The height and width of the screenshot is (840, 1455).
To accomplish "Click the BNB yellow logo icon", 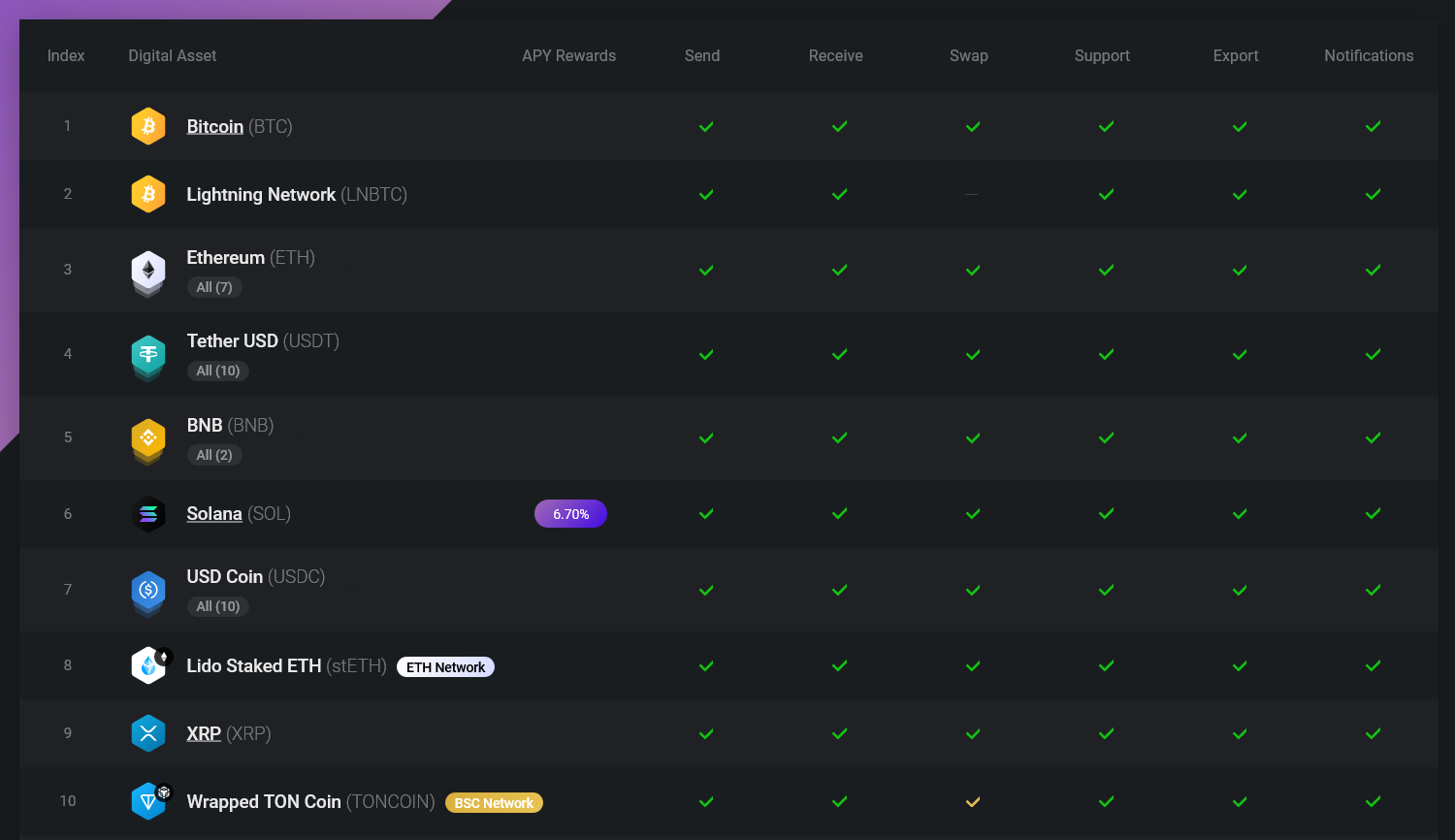I will [148, 440].
